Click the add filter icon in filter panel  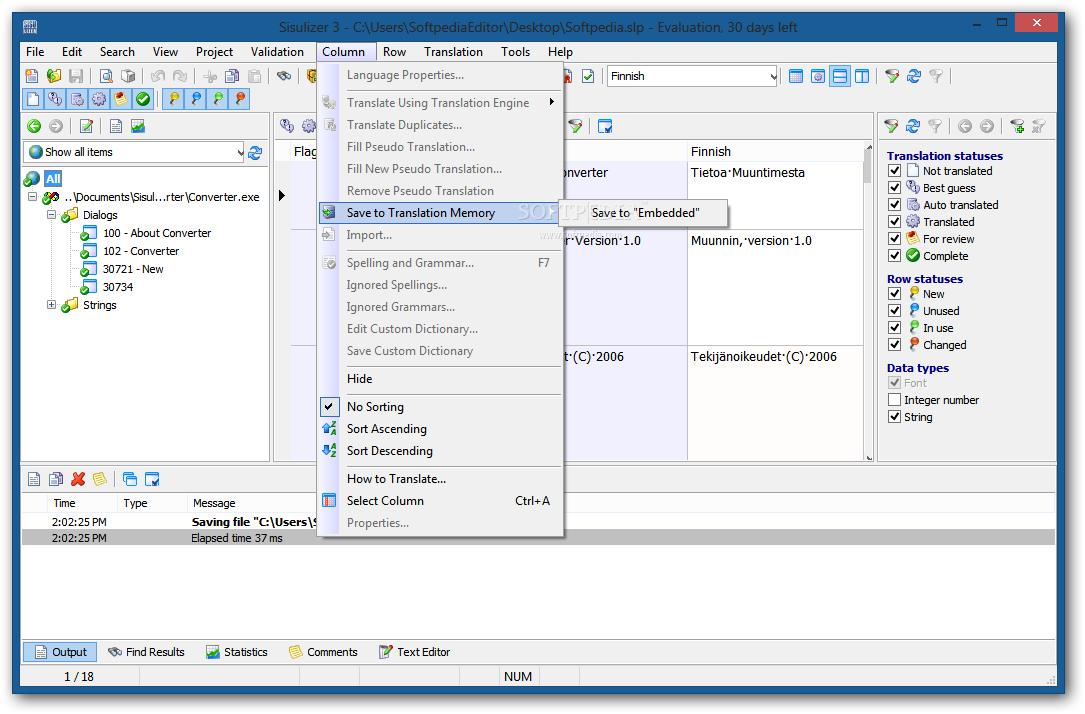pos(1016,126)
